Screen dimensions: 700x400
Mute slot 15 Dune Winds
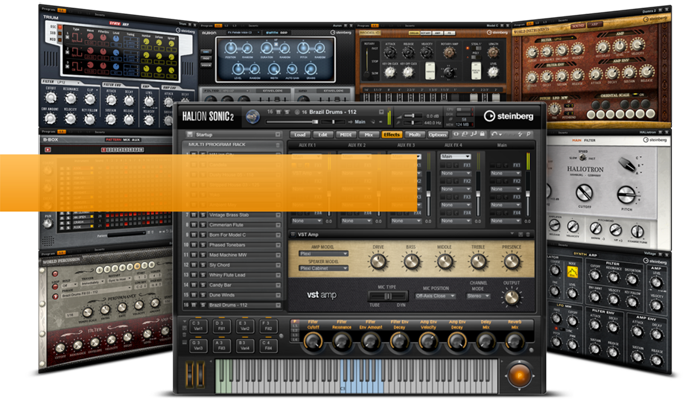[x=194, y=295]
